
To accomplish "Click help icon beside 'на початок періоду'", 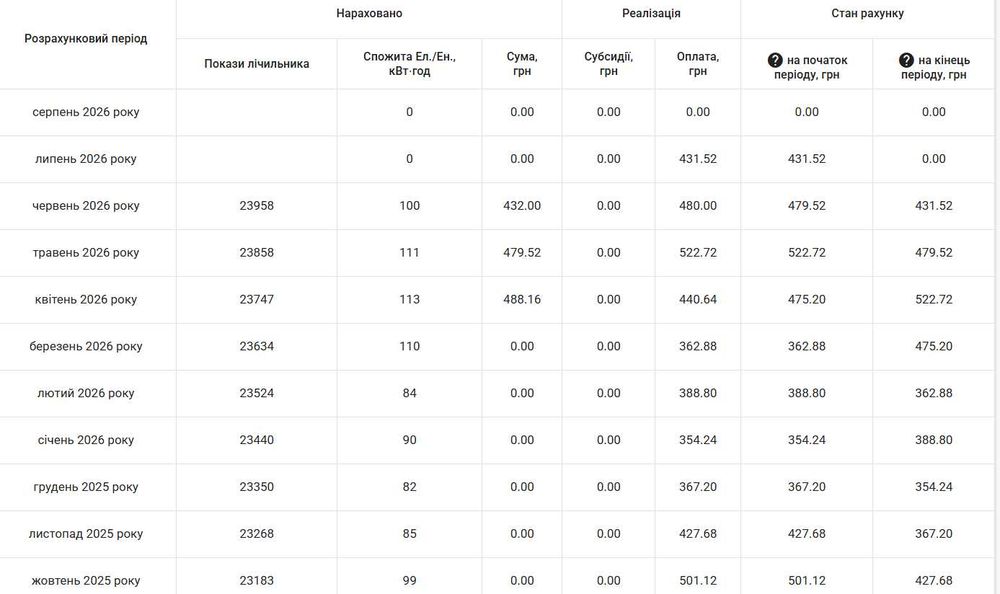I will click(775, 60).
